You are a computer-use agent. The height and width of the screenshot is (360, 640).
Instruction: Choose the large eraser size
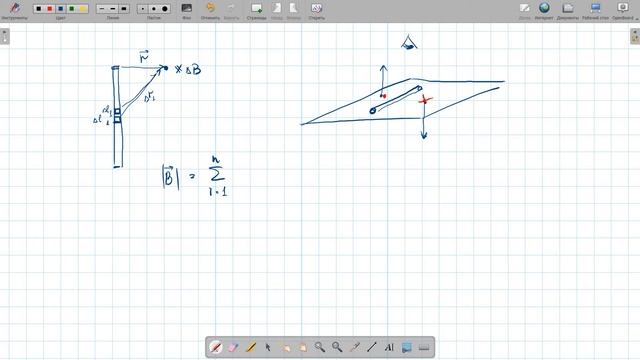click(x=165, y=9)
